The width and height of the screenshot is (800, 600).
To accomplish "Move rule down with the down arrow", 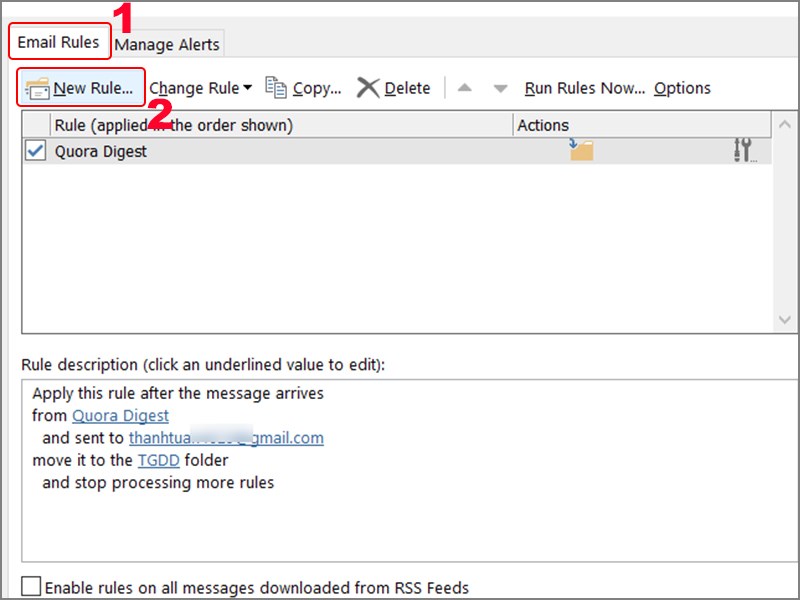I will pos(501,88).
